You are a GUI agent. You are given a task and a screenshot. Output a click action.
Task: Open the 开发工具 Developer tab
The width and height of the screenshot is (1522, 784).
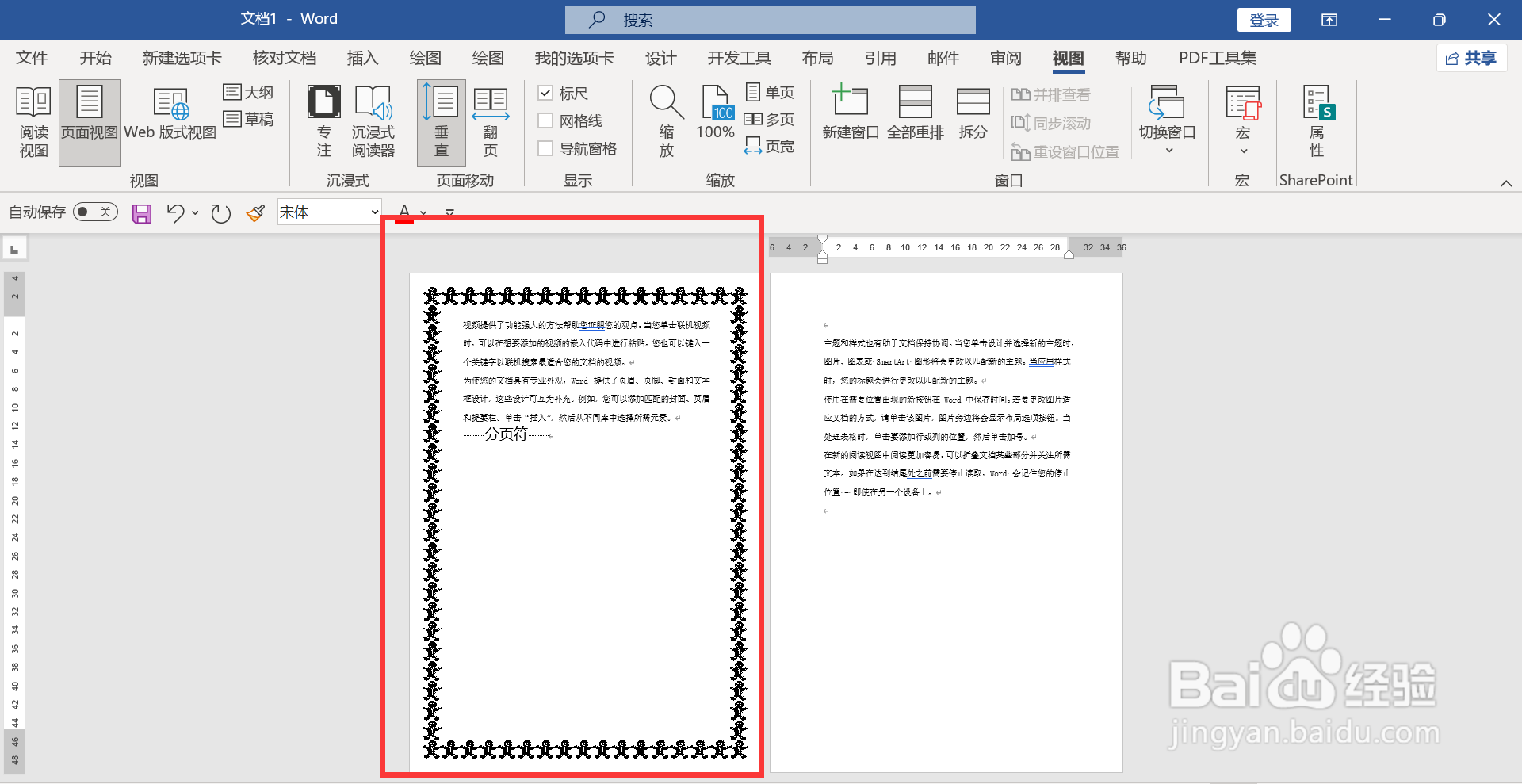pyautogui.click(x=739, y=58)
